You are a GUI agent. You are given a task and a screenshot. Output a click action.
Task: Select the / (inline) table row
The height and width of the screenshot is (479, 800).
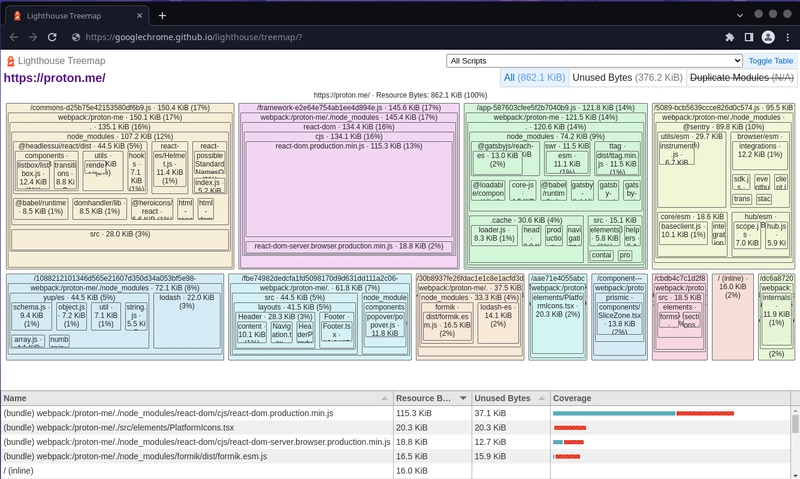pos(396,470)
